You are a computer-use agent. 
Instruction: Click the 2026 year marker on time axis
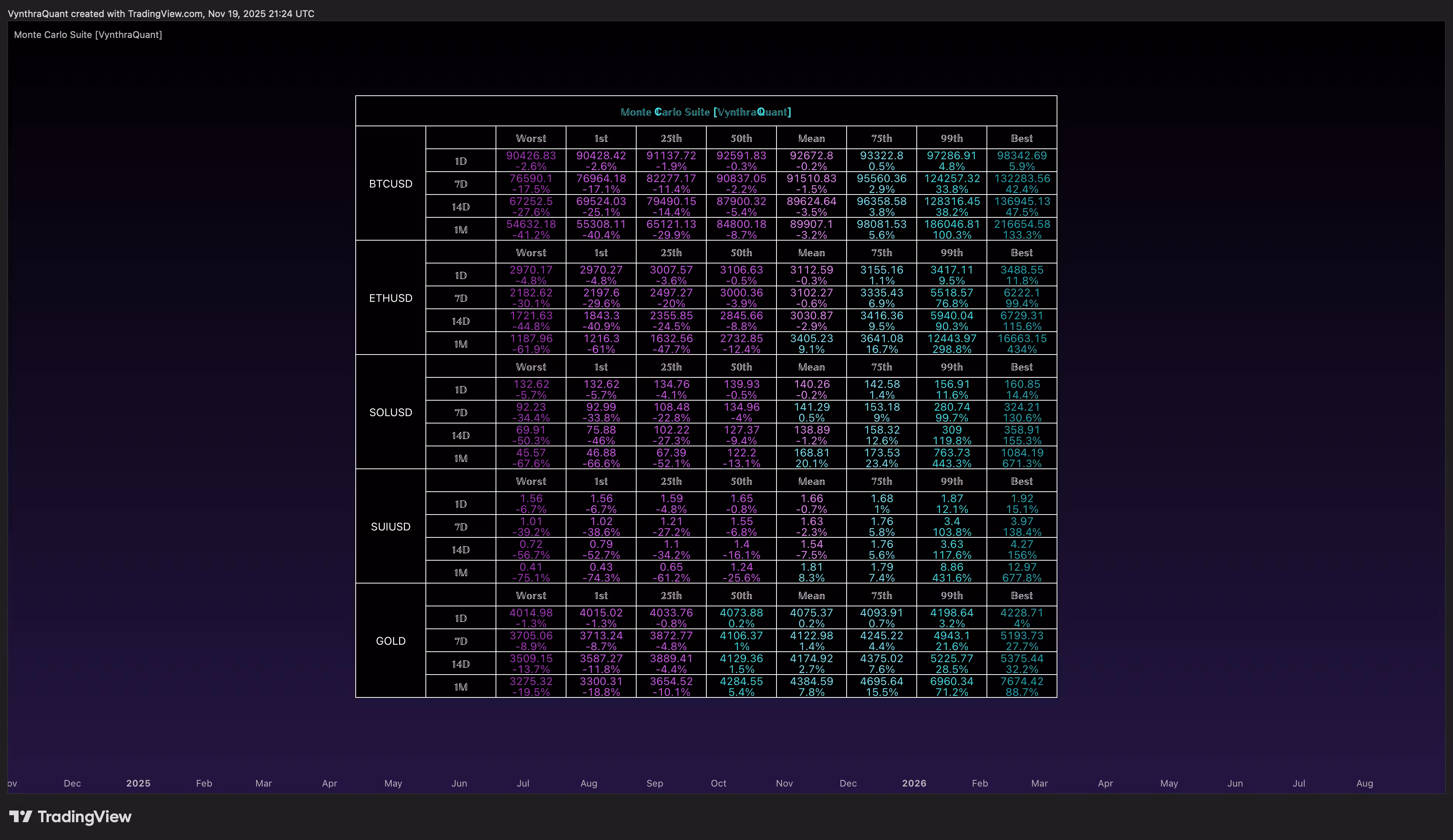click(x=914, y=783)
